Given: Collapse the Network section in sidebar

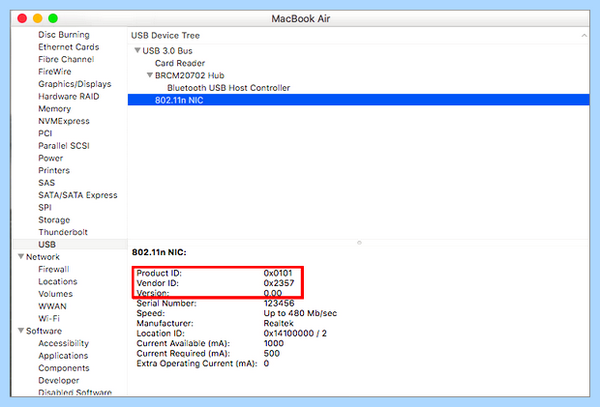Looking at the screenshot, I should tap(21, 256).
